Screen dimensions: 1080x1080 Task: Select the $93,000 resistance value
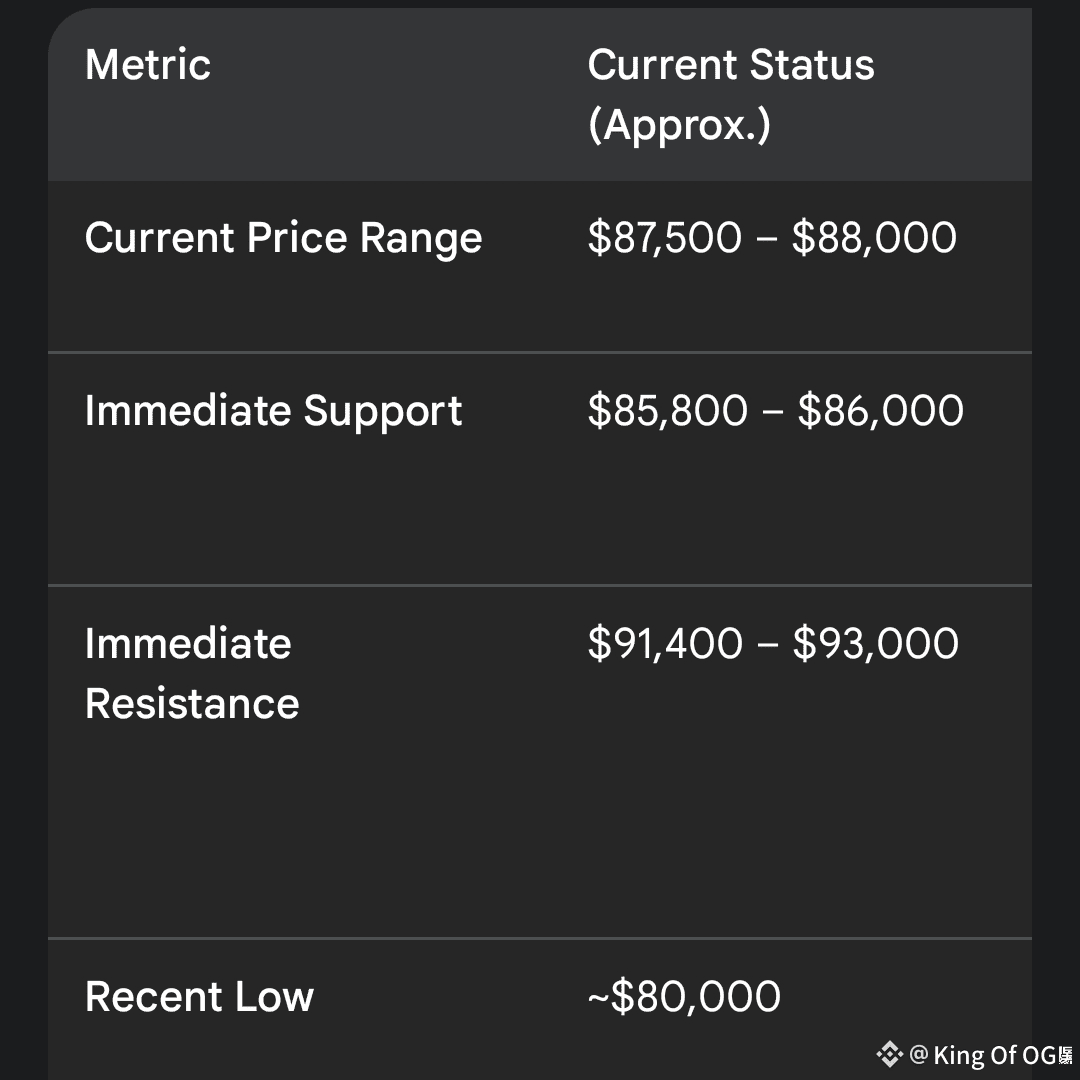coord(875,643)
